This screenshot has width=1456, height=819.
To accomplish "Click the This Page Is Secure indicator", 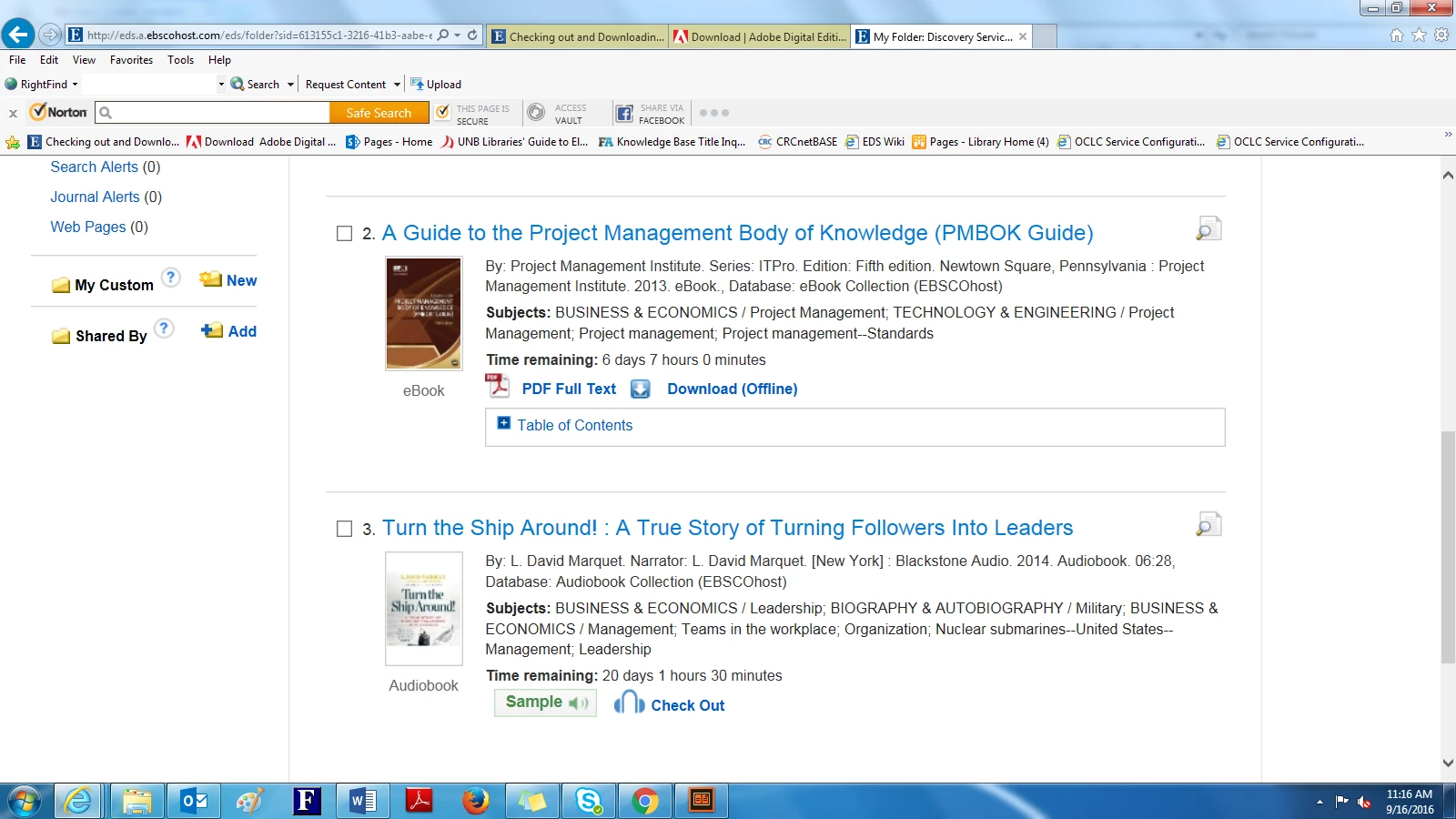I will pos(471,114).
